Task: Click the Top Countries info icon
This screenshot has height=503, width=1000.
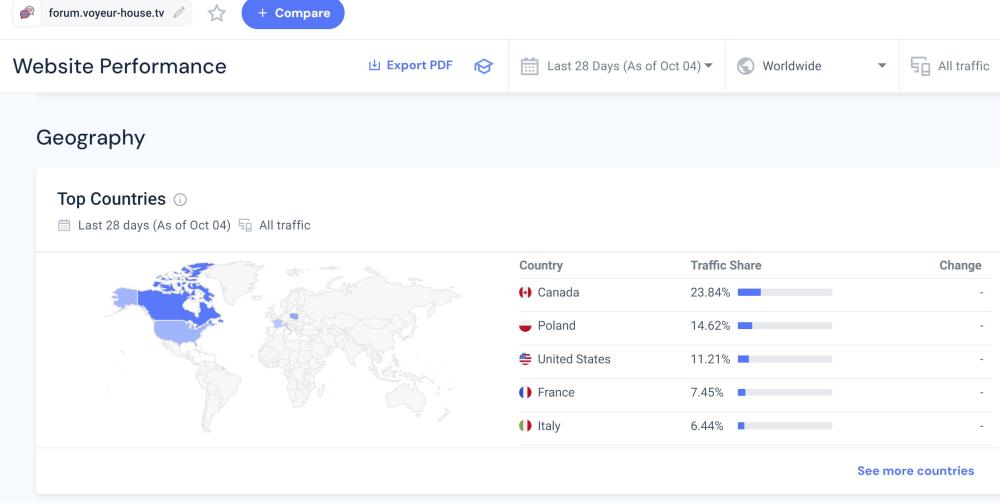Action: (180, 200)
